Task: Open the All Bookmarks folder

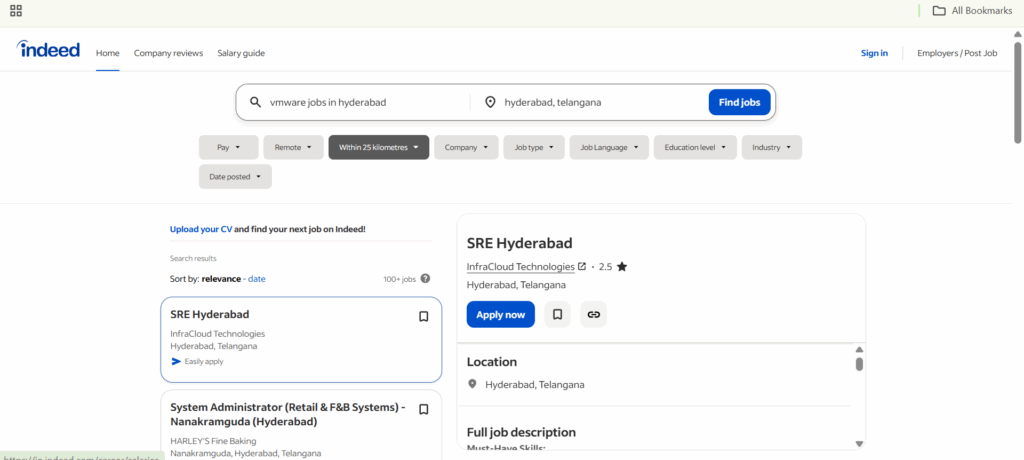Action: click(965, 11)
